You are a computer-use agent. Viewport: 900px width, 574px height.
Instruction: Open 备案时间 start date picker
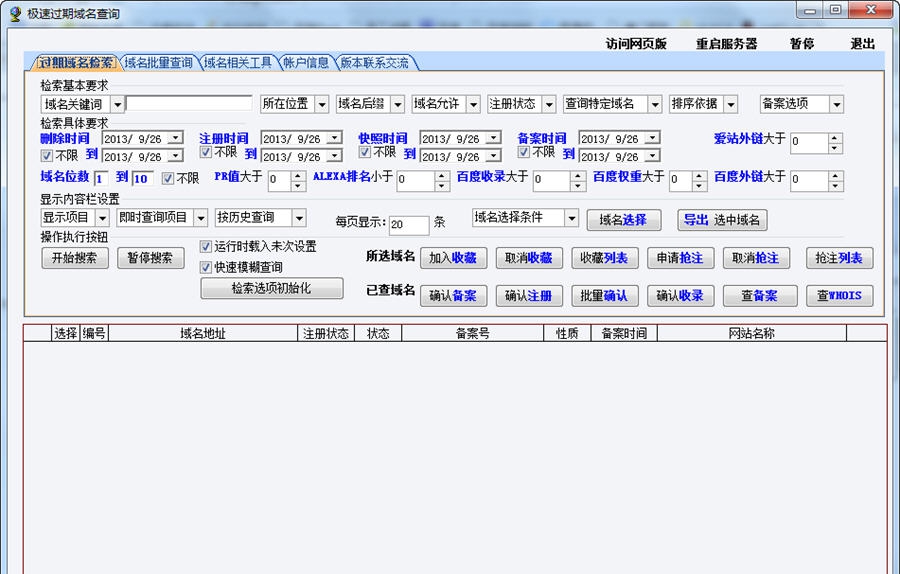click(x=652, y=138)
